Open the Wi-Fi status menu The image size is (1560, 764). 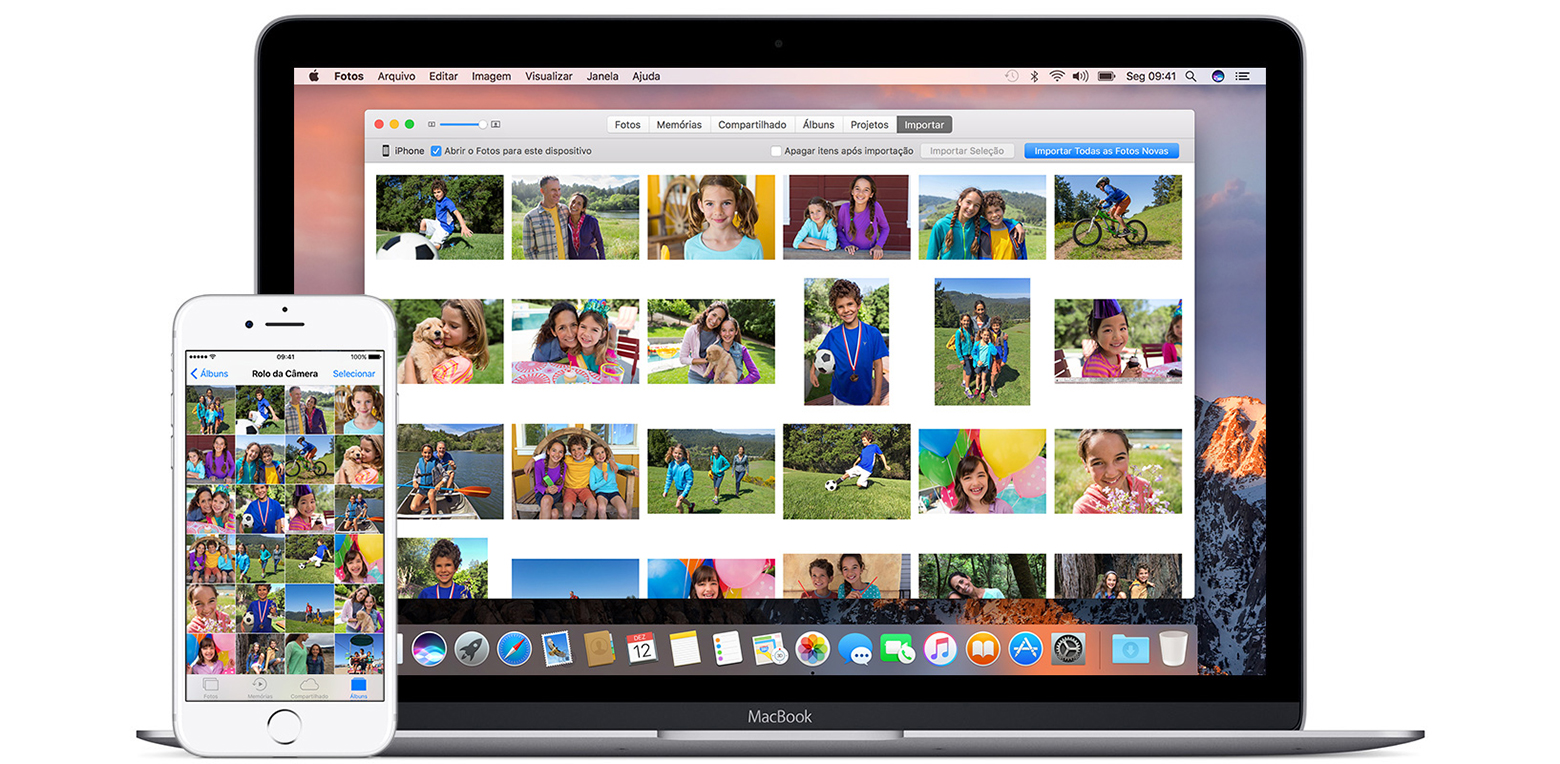point(1057,76)
